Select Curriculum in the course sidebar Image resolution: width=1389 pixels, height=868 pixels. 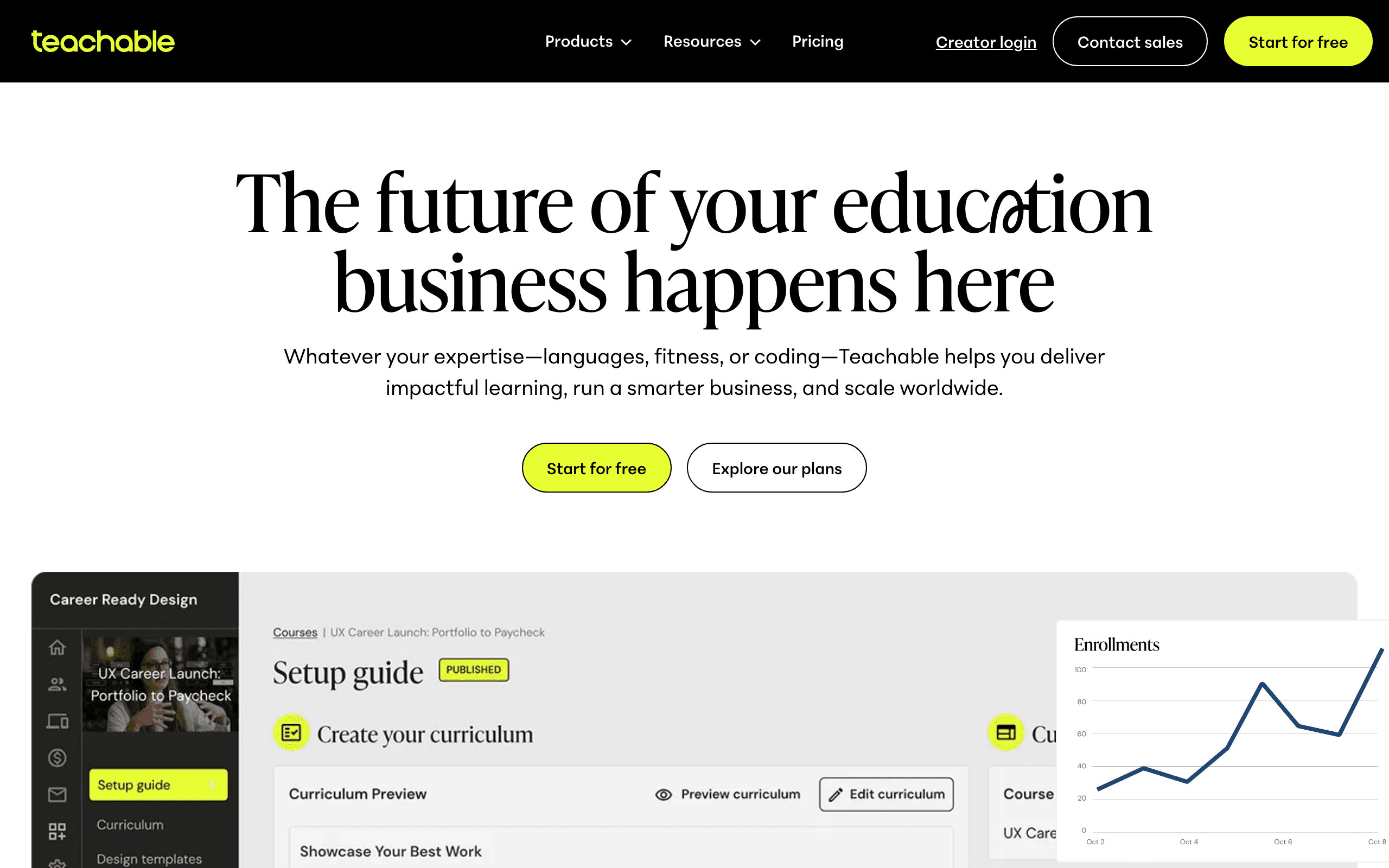130,825
